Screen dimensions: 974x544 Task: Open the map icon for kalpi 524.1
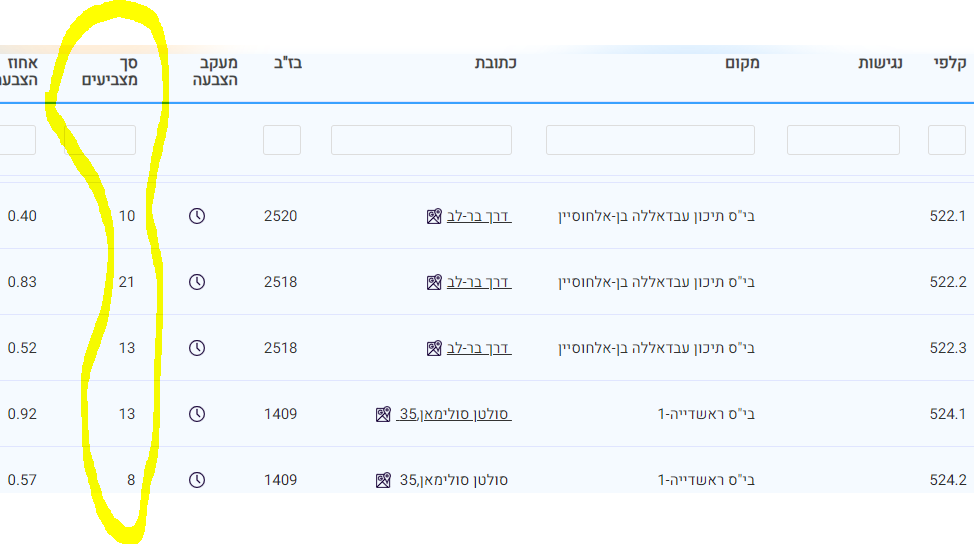383,414
